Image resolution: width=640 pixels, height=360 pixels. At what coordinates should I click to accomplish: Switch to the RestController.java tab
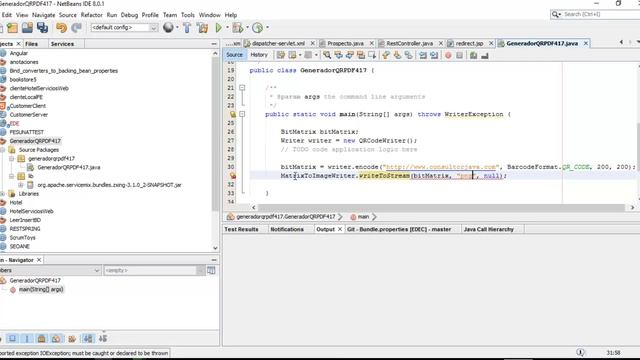[x=409, y=43]
